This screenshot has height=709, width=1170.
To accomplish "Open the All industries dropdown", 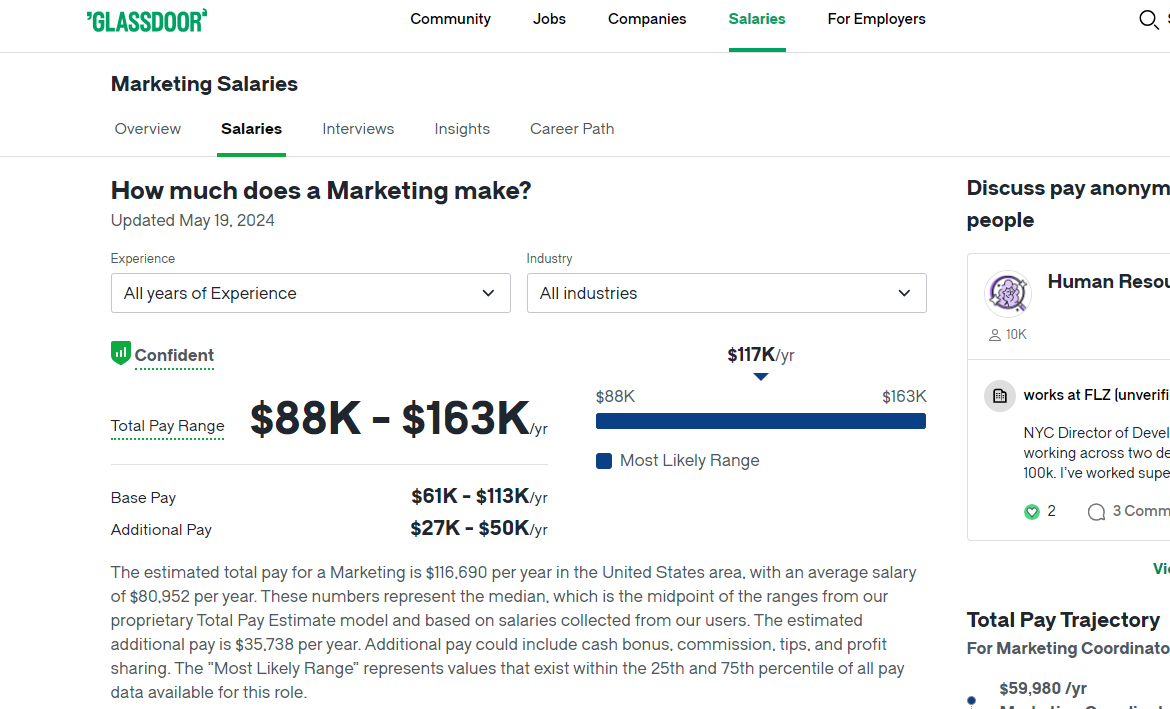I will (x=727, y=293).
